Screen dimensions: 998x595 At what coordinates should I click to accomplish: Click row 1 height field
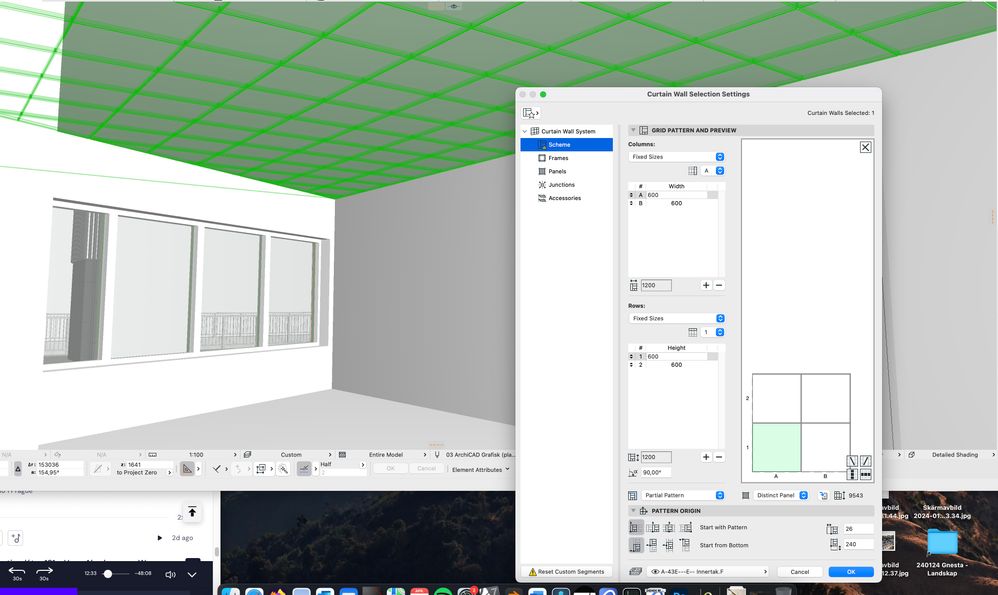click(677, 356)
